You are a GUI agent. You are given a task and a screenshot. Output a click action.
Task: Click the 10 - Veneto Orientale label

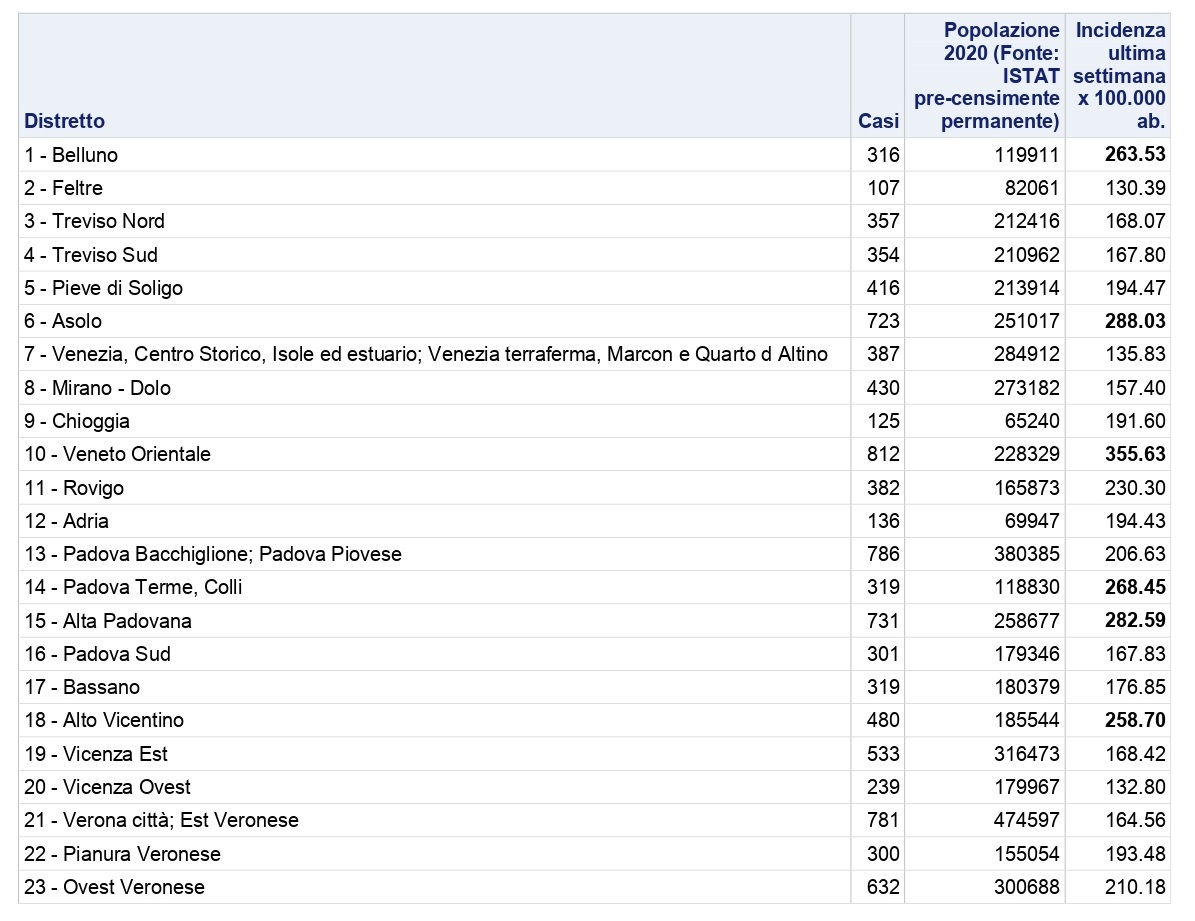[118, 454]
